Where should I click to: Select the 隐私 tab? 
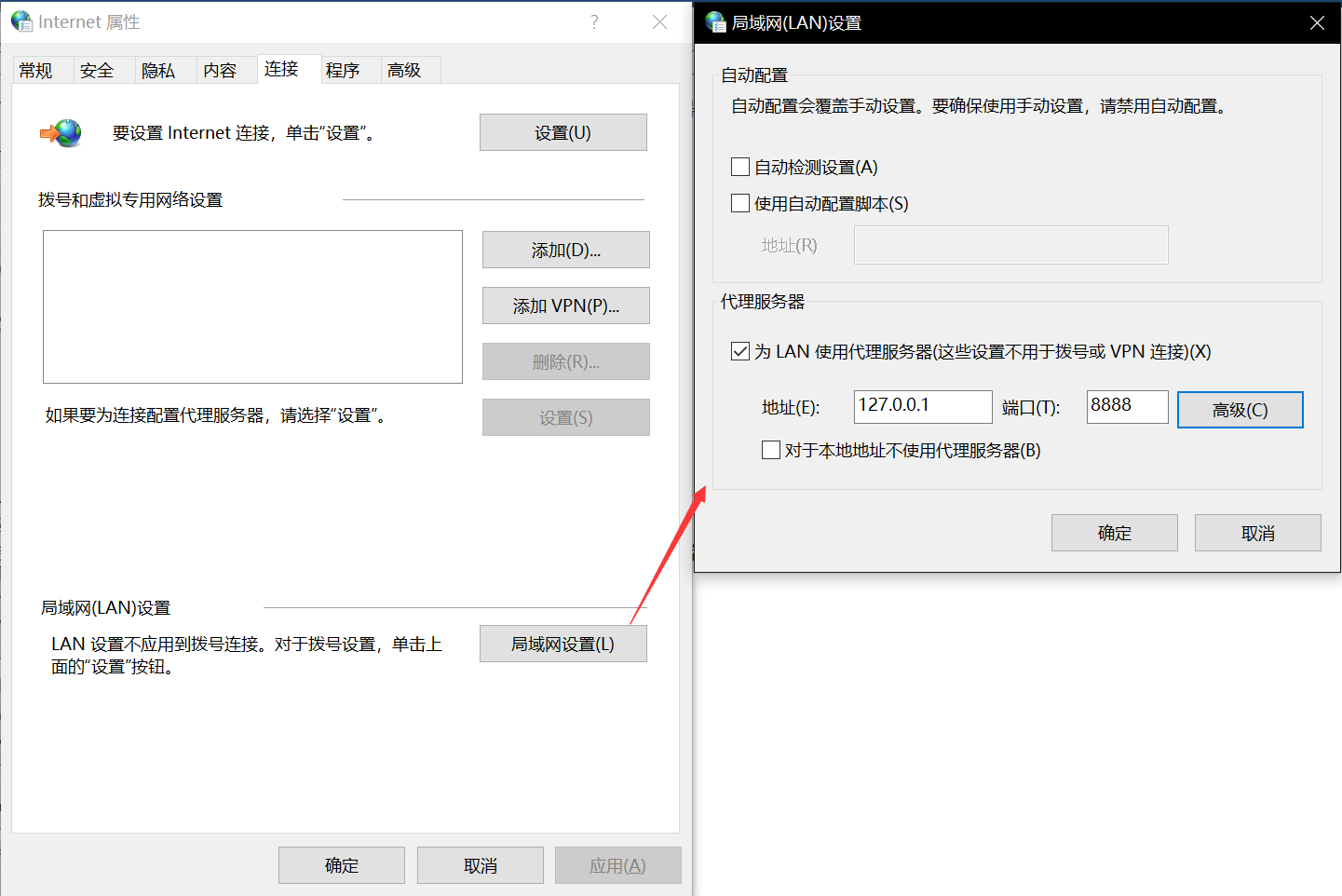158,71
